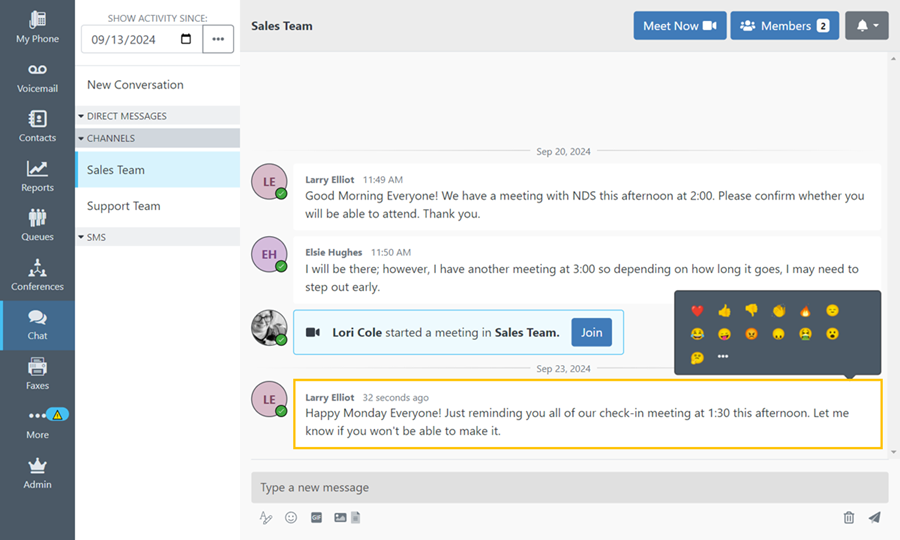This screenshot has width=900, height=540.
Task: Show more emojis in reaction popup
Action: [x=723, y=357]
